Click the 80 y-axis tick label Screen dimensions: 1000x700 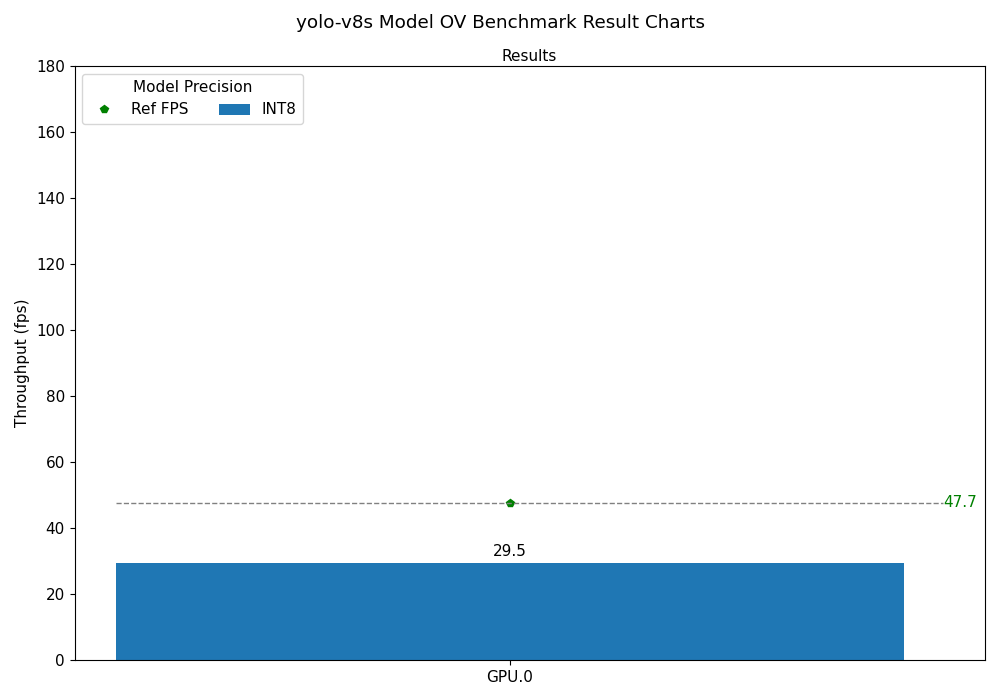(54, 397)
